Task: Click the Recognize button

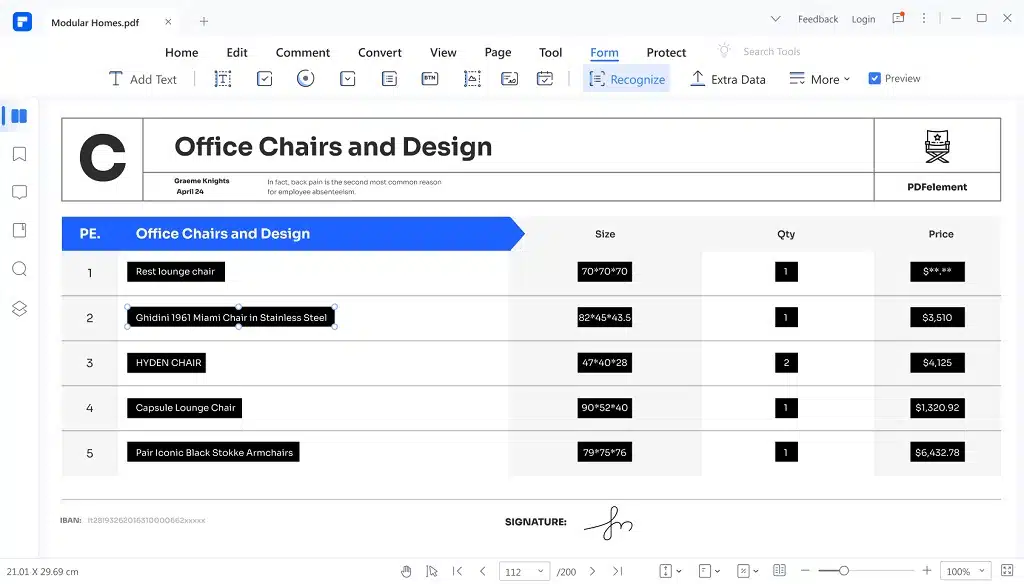Action: tap(626, 79)
